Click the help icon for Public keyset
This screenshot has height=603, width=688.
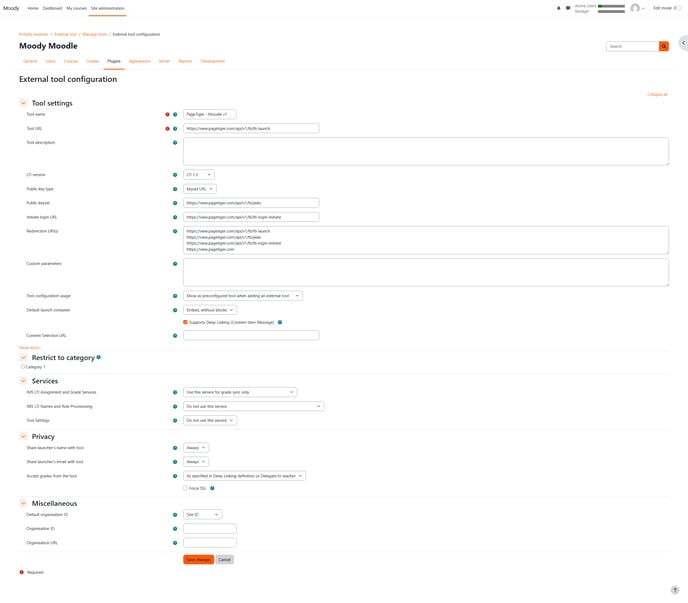(175, 203)
